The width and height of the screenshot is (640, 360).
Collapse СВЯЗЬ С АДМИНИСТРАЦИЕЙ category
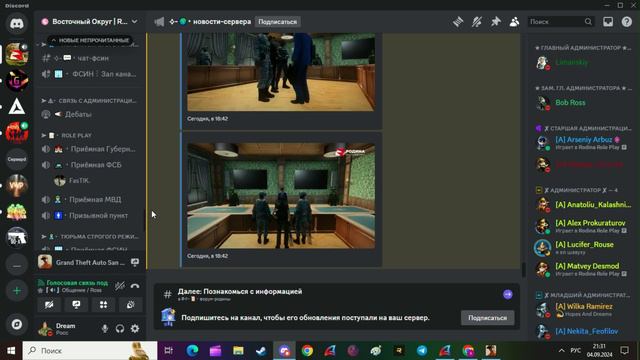[90, 100]
